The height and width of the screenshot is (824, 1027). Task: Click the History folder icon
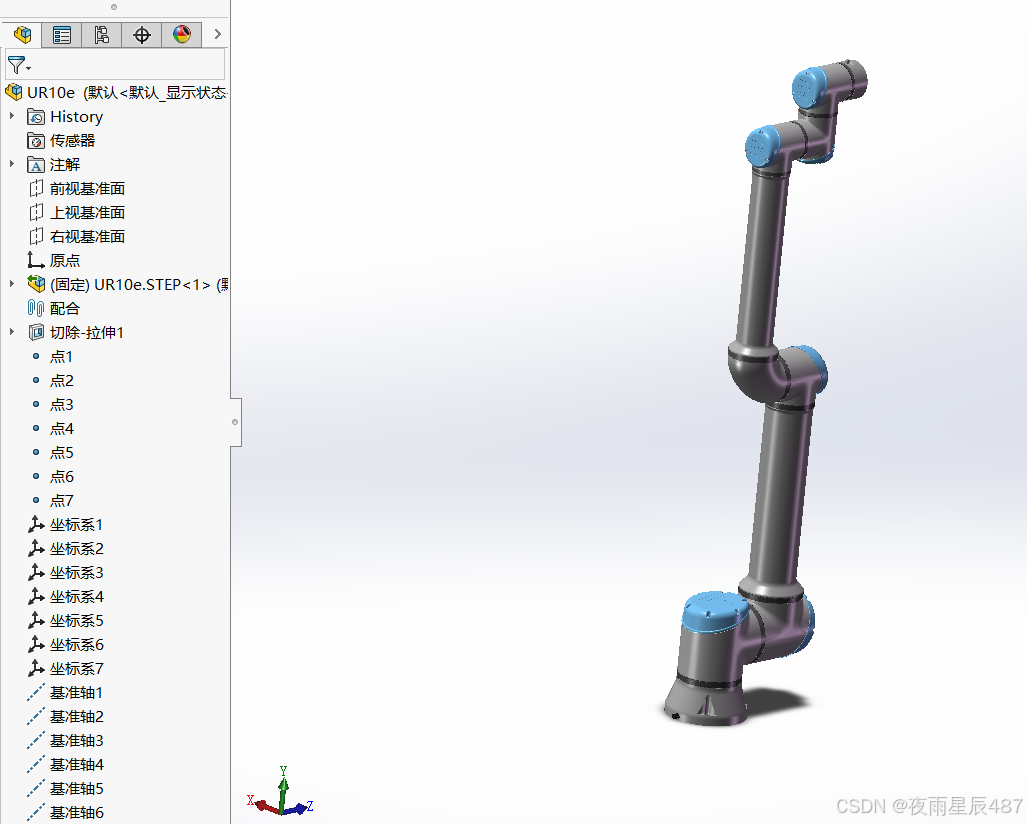click(x=36, y=117)
